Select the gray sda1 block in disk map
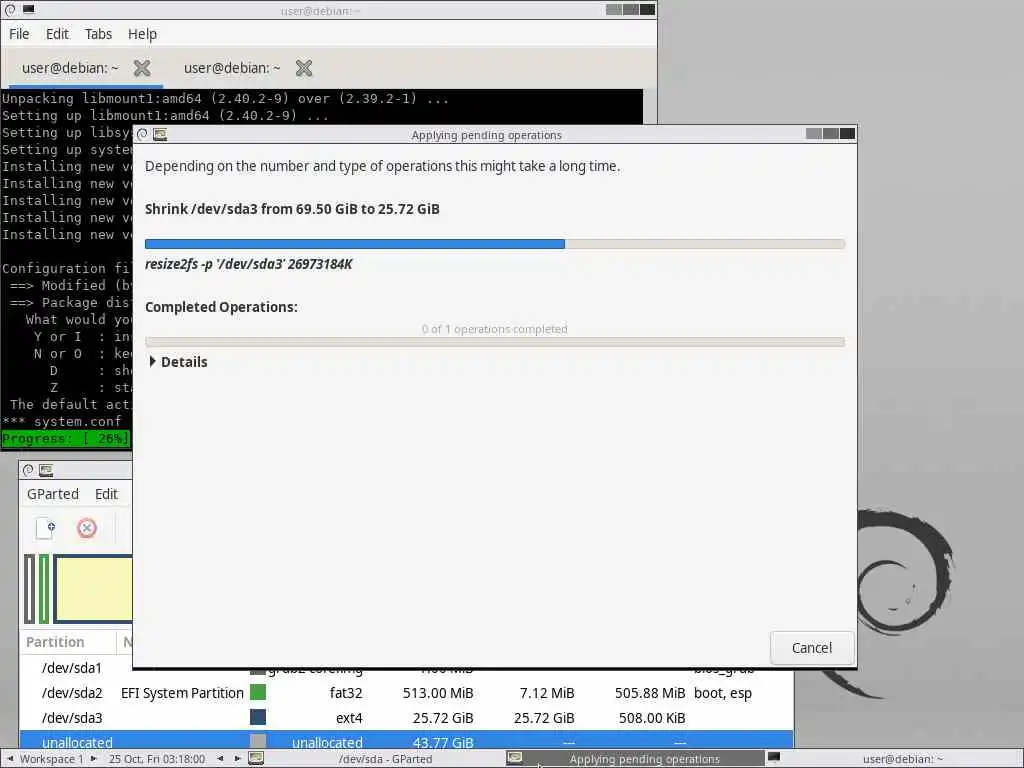Viewport: 1024px width, 768px height. click(29, 588)
